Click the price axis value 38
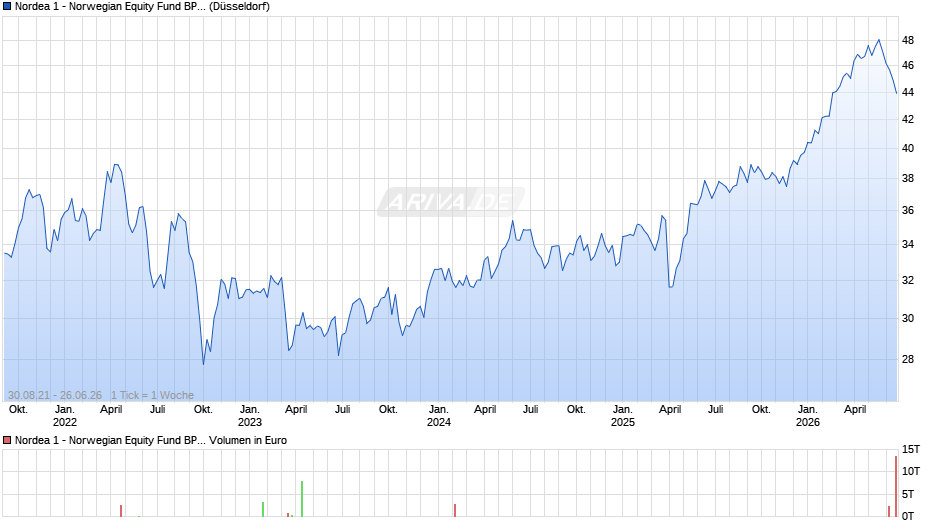 click(908, 179)
